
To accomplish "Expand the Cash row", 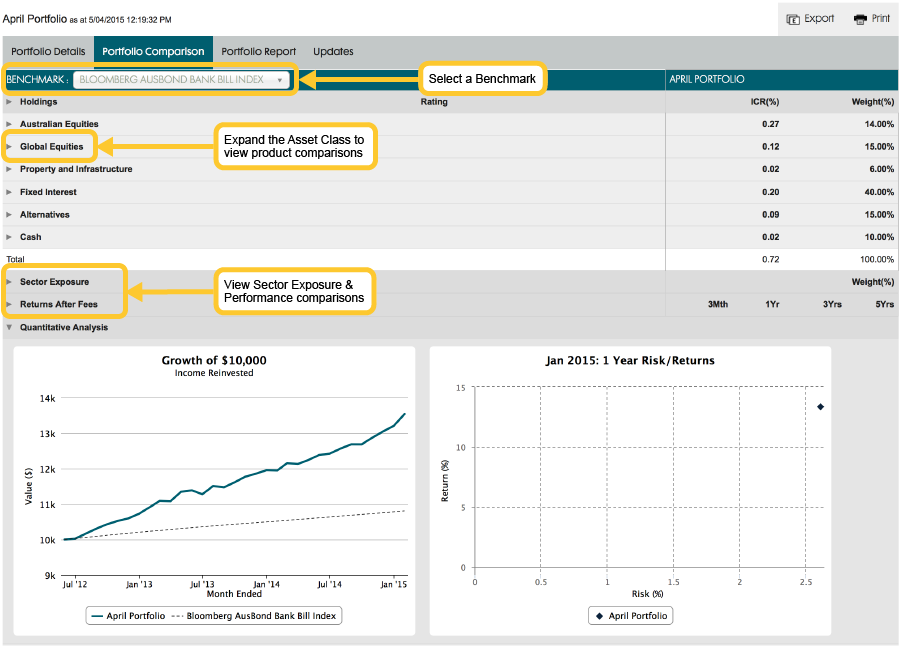I will pyautogui.click(x=10, y=237).
